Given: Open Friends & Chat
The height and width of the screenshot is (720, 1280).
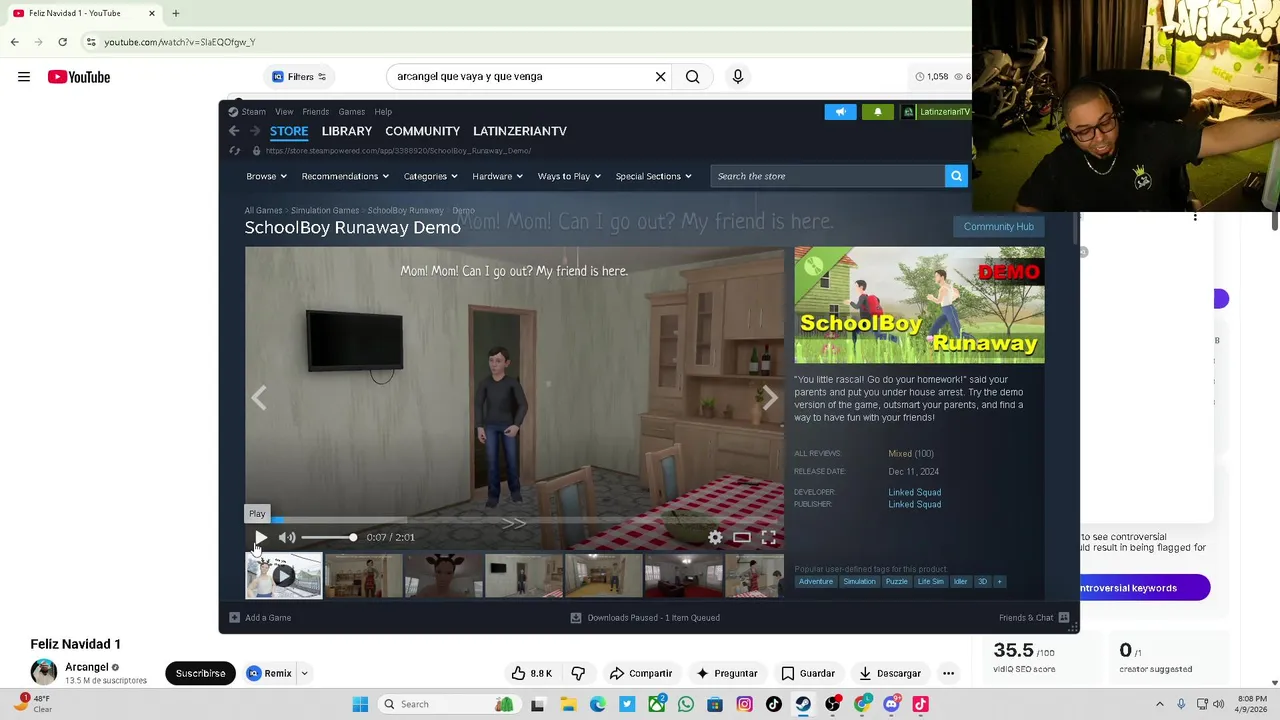Looking at the screenshot, I should pyautogui.click(x=1034, y=618).
